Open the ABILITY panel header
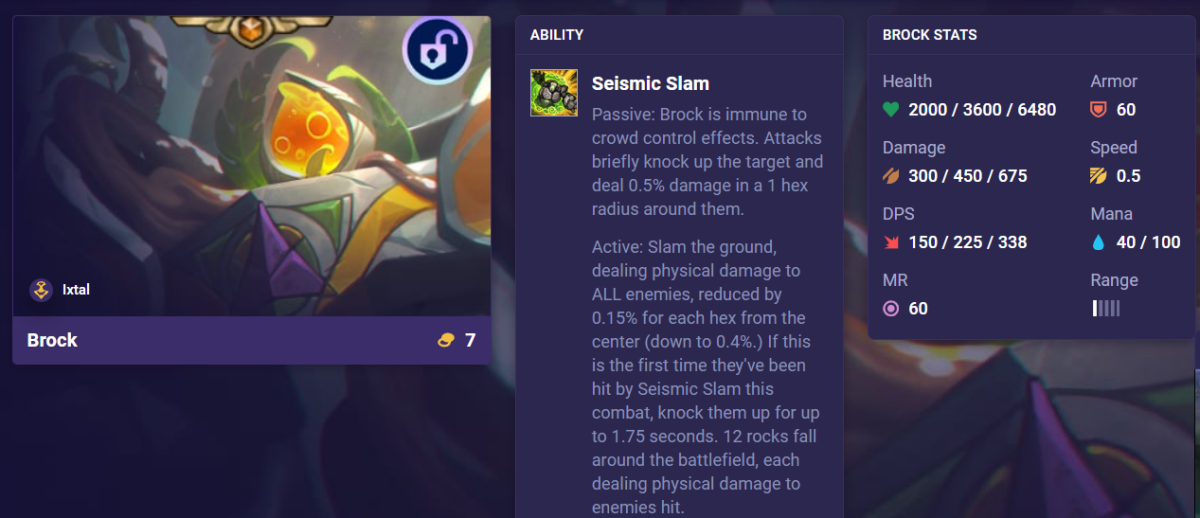This screenshot has height=518, width=1200. (x=557, y=35)
